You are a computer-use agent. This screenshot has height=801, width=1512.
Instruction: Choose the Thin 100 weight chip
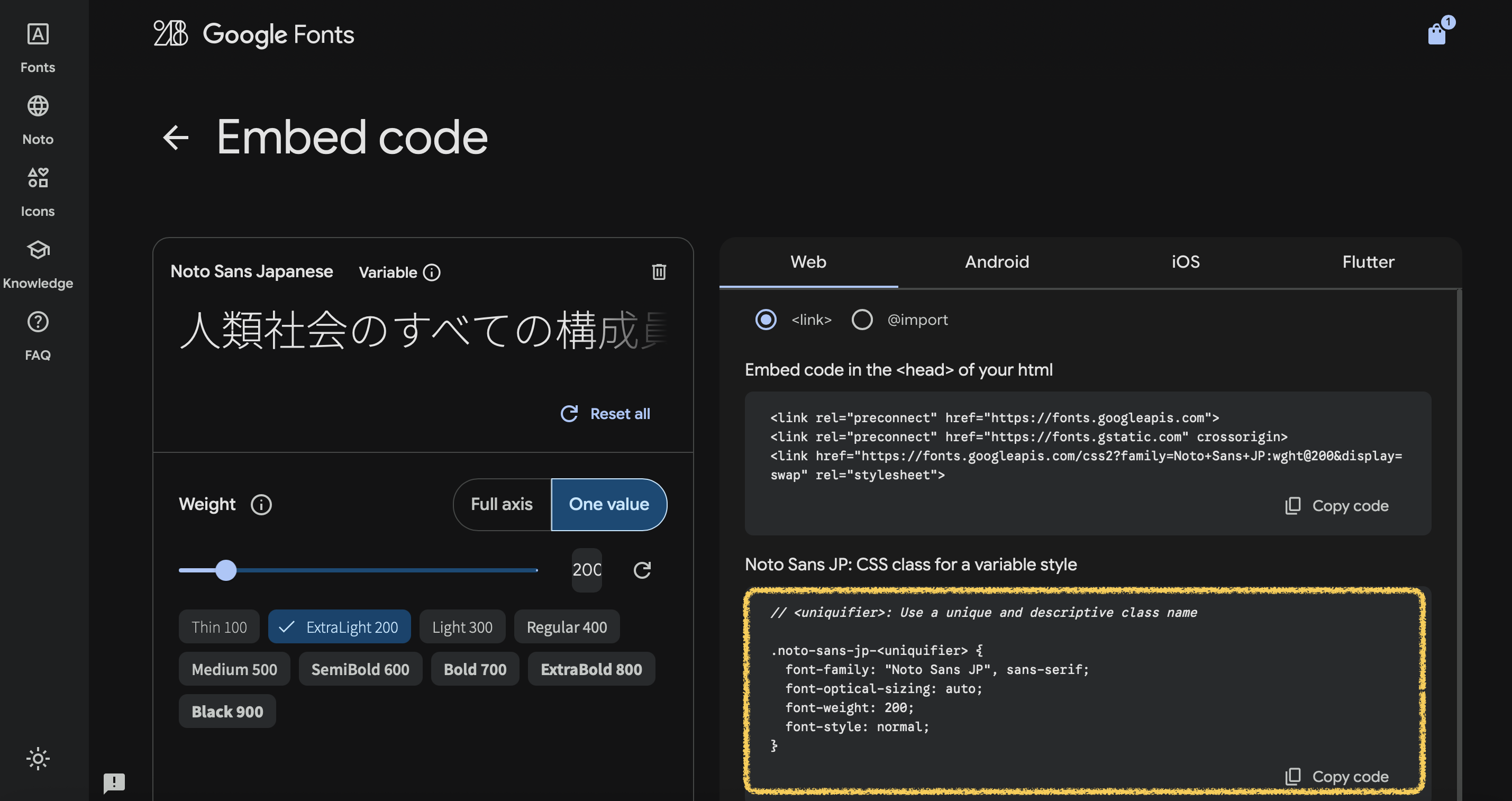tap(219, 627)
